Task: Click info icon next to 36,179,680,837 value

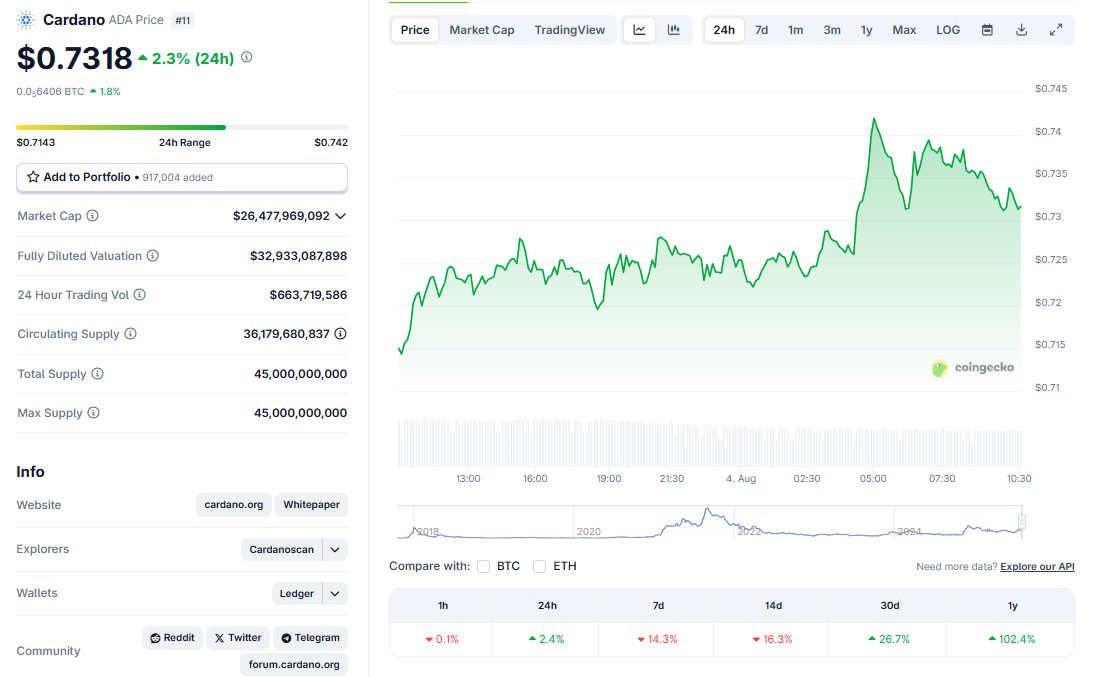Action: 340,334
